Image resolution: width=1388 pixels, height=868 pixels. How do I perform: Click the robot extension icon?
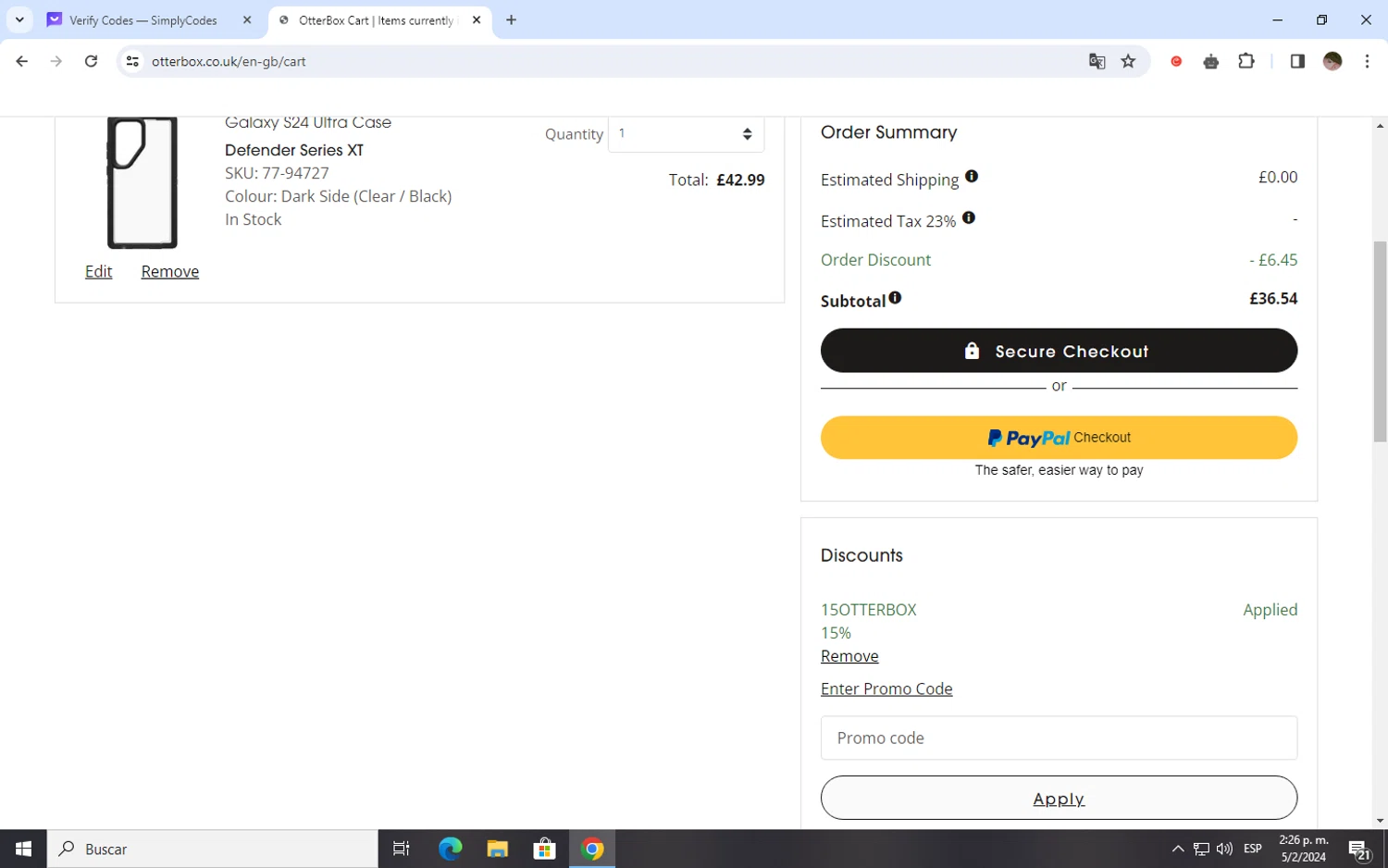point(1210,61)
